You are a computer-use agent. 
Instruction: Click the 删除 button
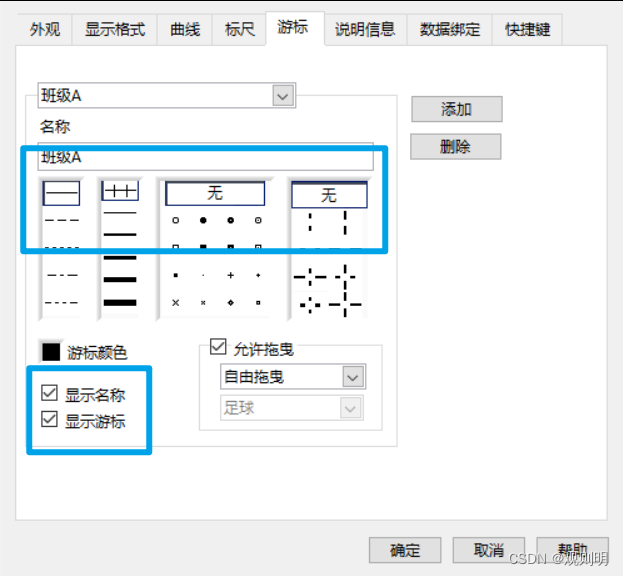[455, 147]
